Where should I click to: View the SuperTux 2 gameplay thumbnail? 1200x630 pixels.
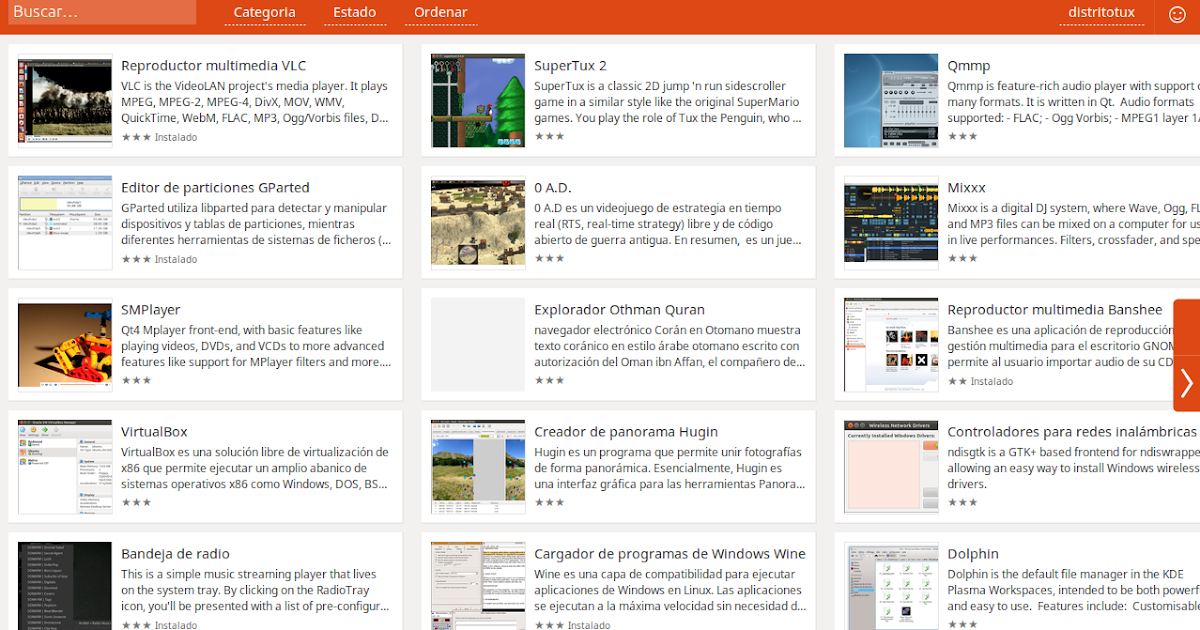(477, 99)
